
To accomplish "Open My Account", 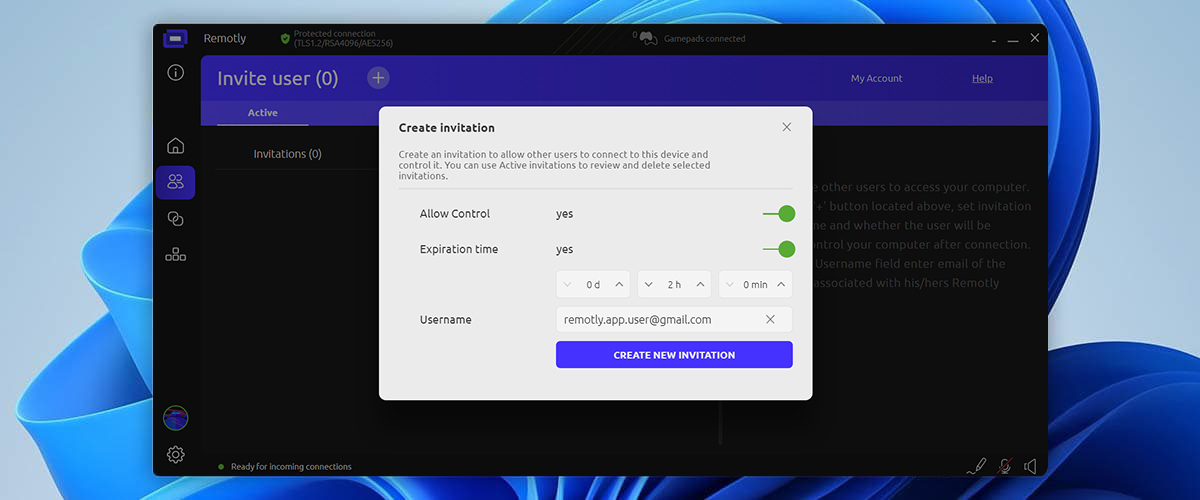I will [876, 79].
